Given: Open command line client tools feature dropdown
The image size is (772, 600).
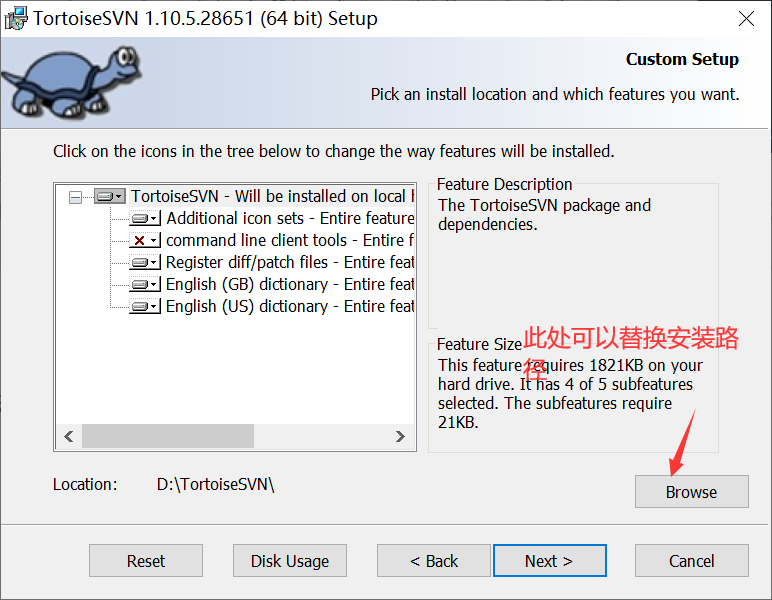Looking at the screenshot, I should pos(145,240).
